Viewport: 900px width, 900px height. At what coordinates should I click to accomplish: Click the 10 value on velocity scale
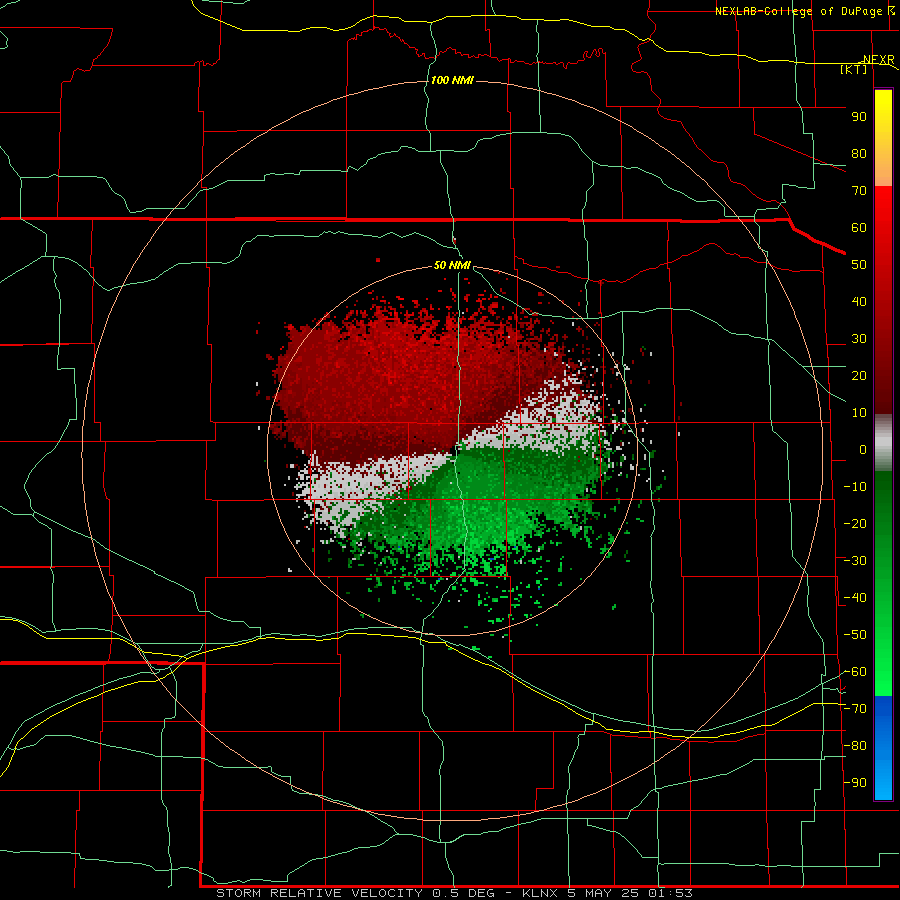pos(859,413)
